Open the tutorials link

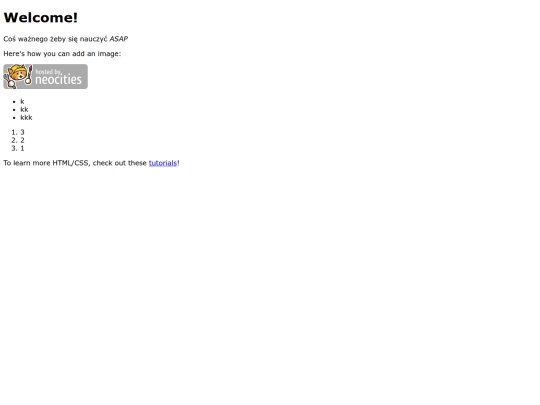(163, 163)
